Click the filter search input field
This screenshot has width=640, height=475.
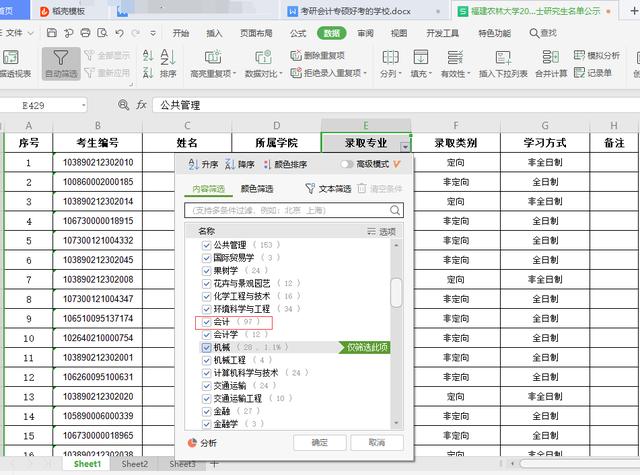[296, 210]
